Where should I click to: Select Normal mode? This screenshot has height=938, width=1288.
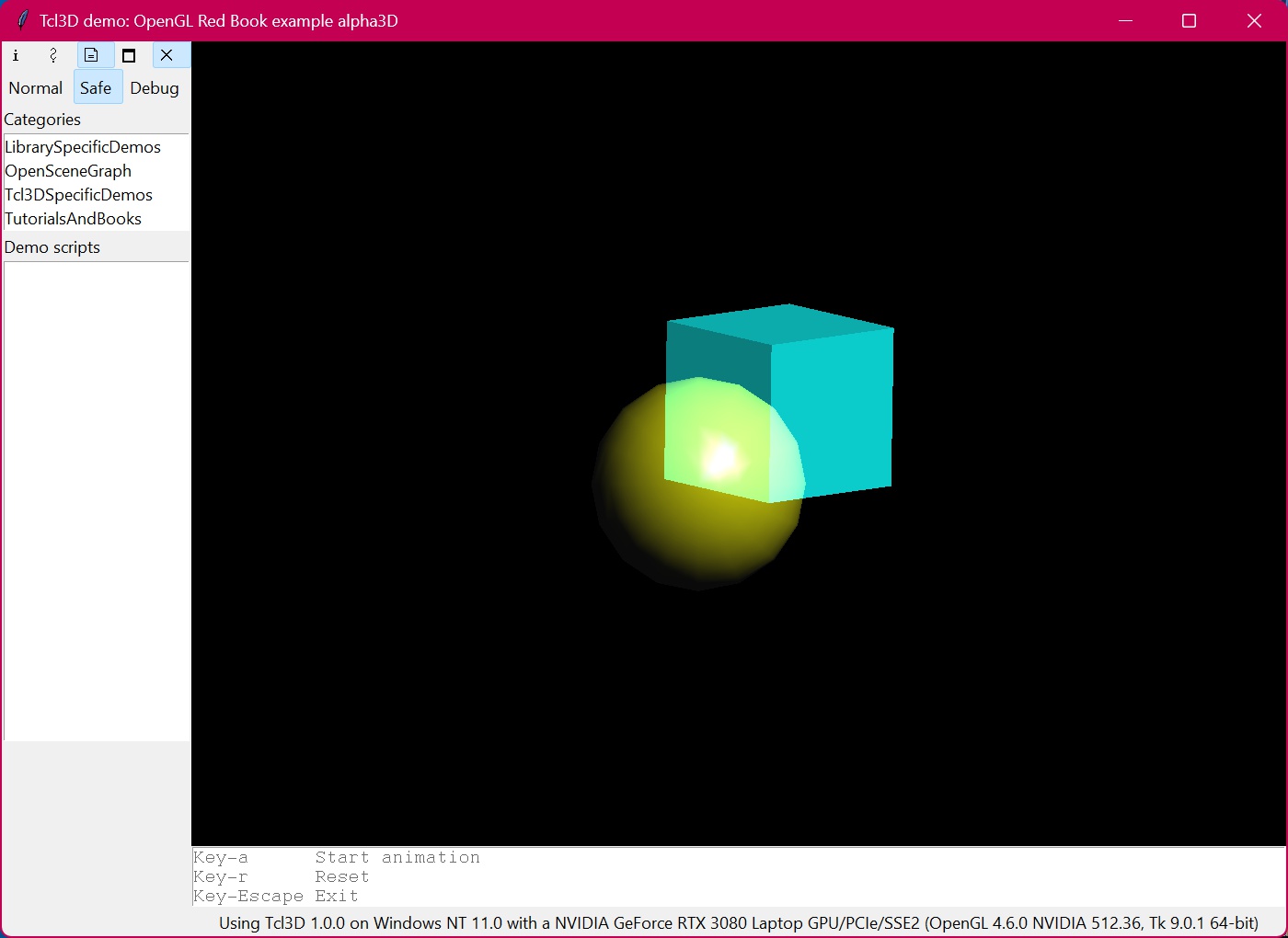(36, 88)
